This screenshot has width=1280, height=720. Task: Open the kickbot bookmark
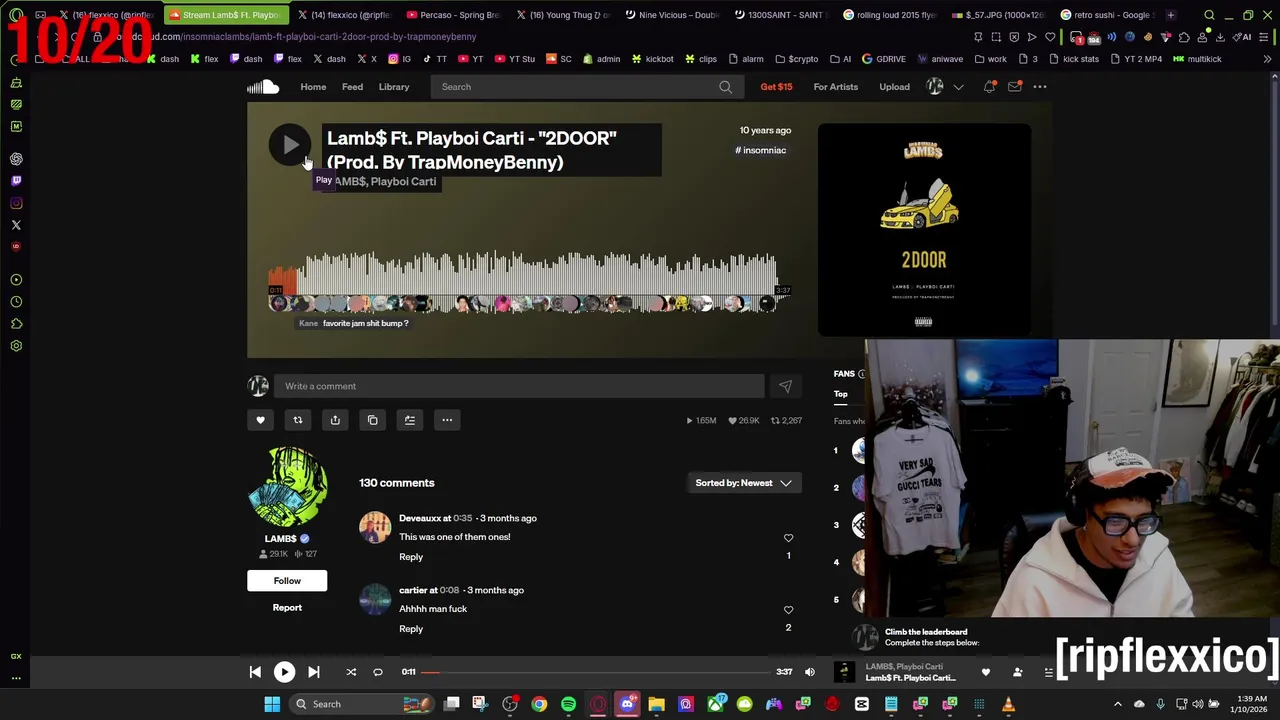click(651, 59)
